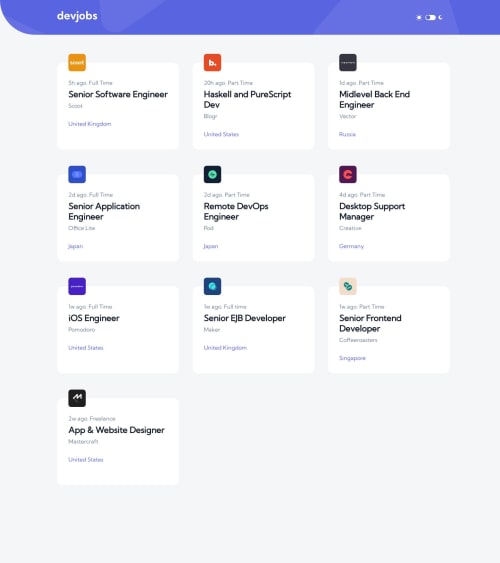This screenshot has width=500, height=563.
Task: Toggle the dark mode switch
Action: pos(430,17)
